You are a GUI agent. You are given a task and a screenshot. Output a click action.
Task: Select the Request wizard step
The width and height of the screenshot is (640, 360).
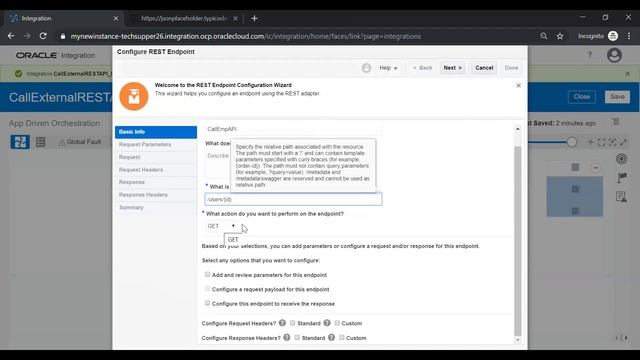(156, 157)
